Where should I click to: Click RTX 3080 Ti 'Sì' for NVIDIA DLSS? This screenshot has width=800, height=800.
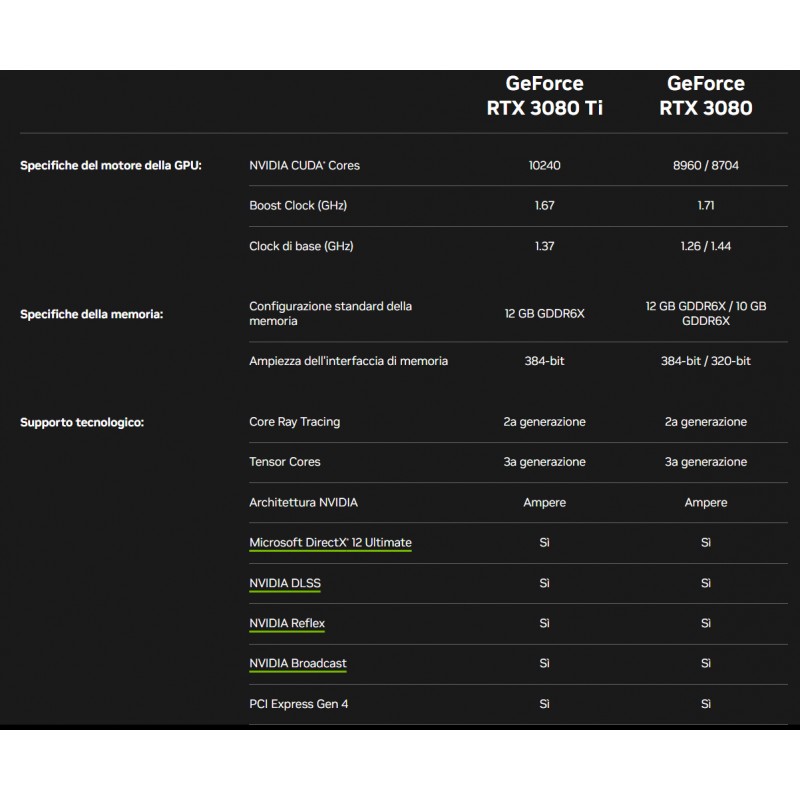(x=544, y=583)
